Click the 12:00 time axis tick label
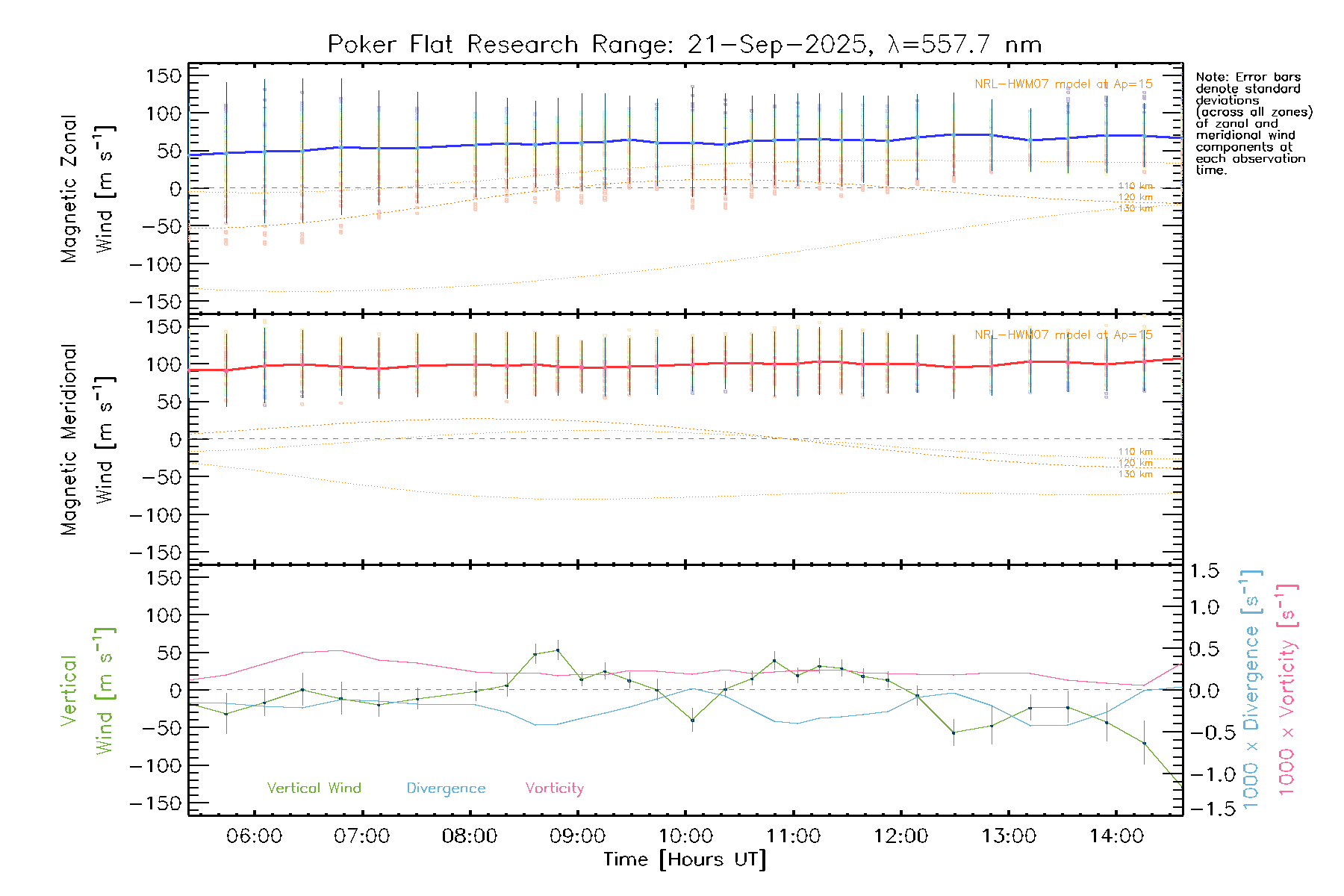1344x896 pixels. (x=900, y=836)
